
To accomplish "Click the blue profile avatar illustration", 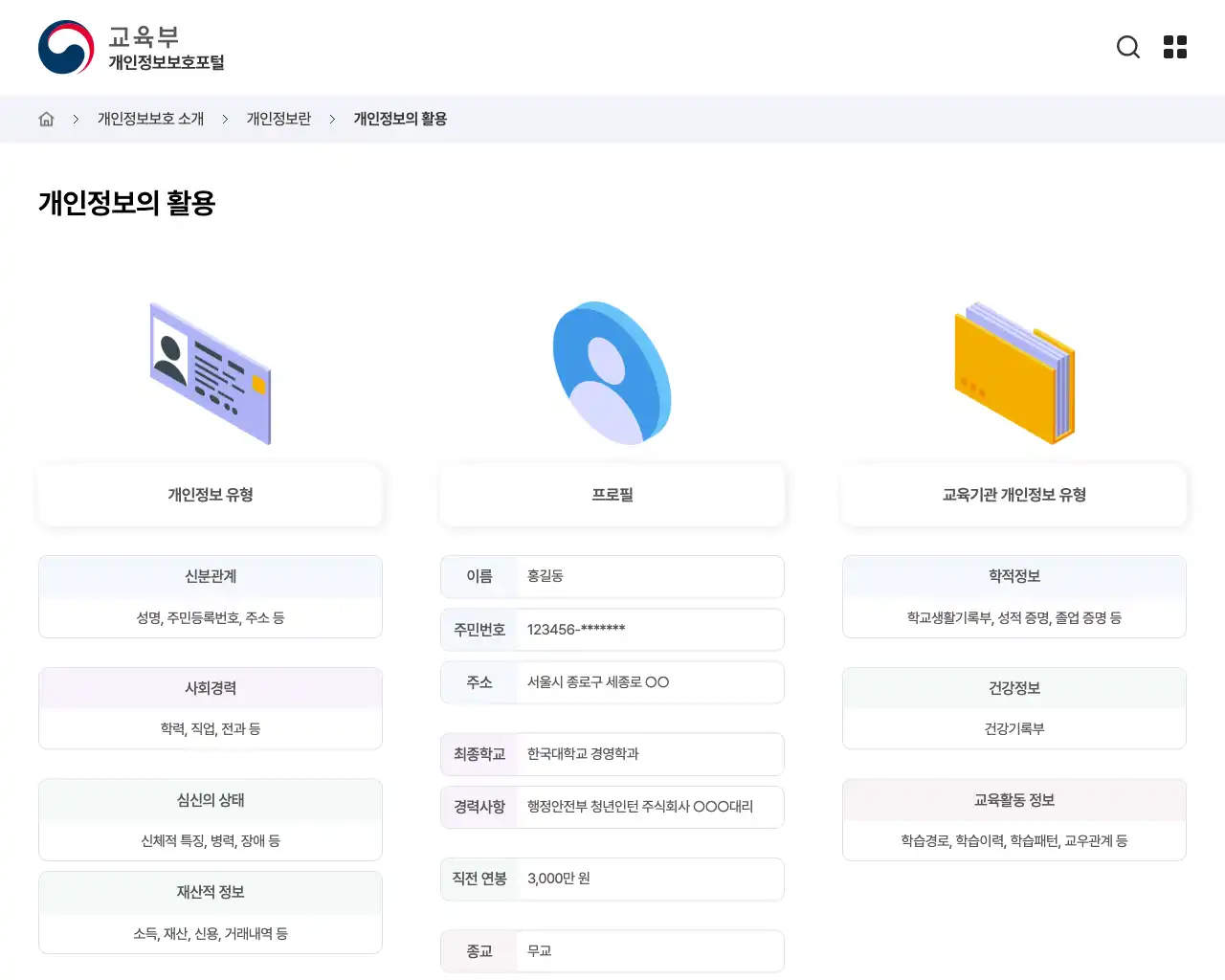I will (612, 372).
